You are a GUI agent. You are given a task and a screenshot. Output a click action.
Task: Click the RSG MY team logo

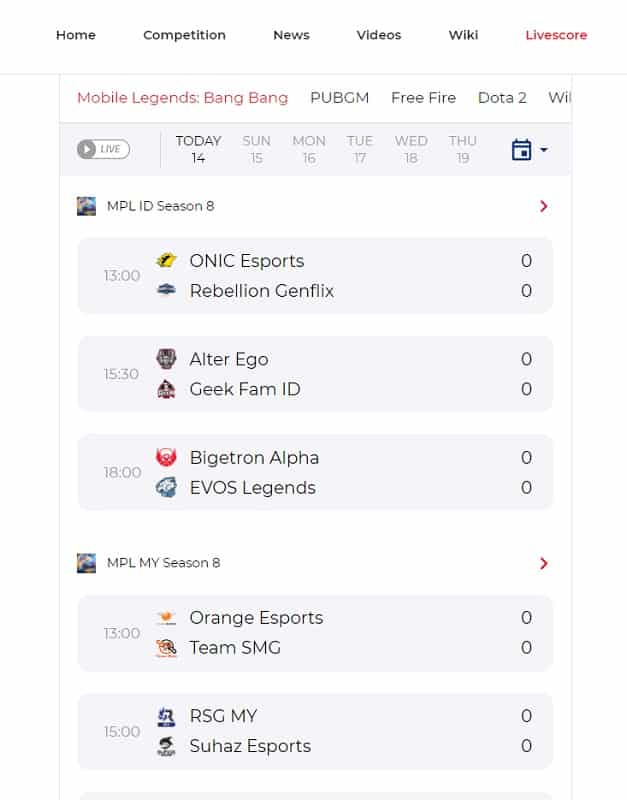[166, 716]
